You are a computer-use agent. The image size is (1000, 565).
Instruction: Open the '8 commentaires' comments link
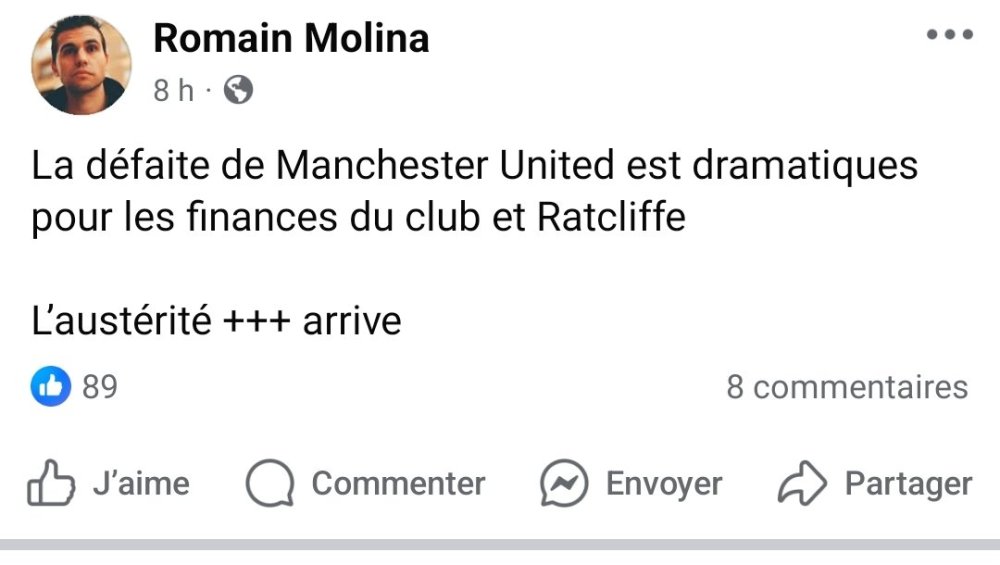(x=847, y=387)
